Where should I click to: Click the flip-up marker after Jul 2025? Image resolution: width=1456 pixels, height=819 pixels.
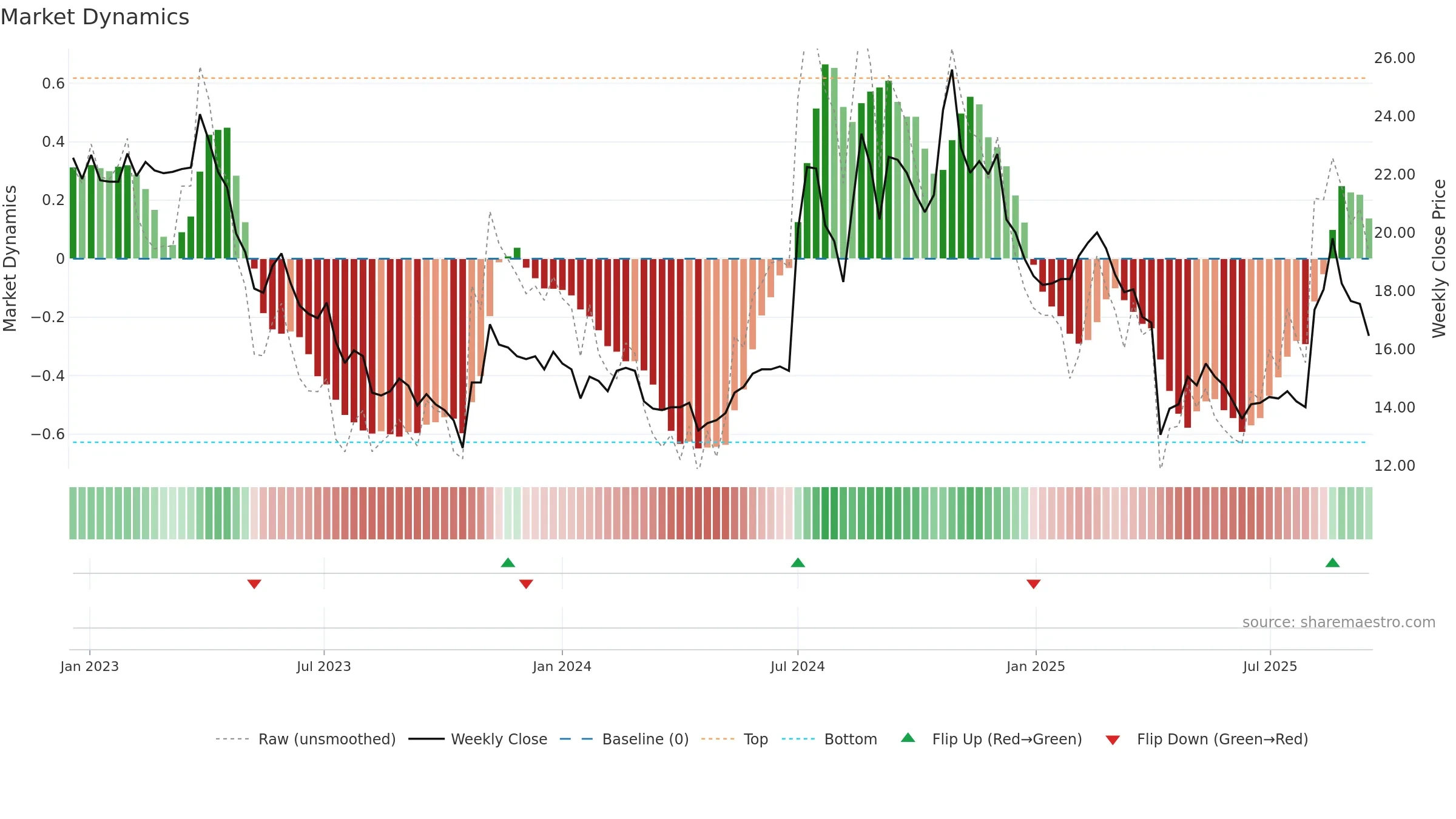[1333, 563]
